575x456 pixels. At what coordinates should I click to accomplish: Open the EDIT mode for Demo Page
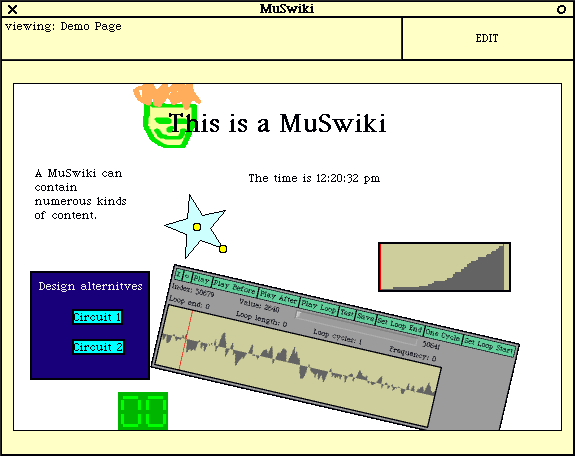pos(487,39)
